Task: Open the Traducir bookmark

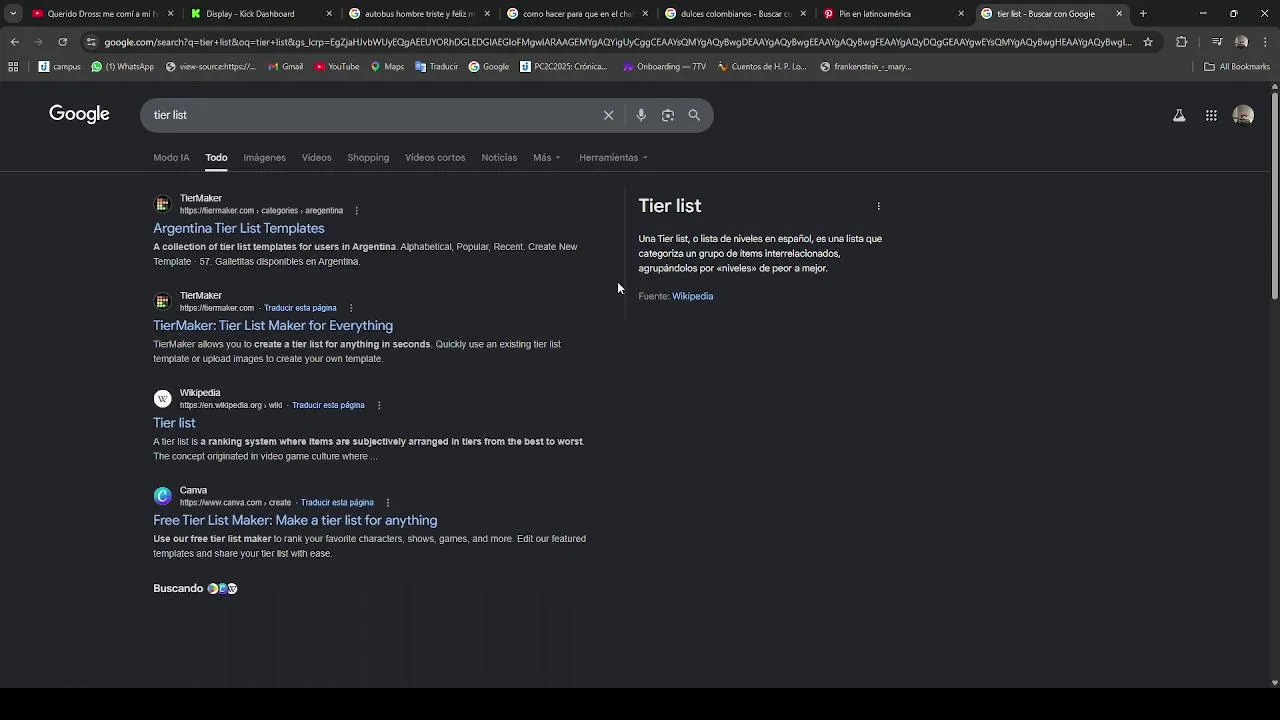Action: click(436, 67)
